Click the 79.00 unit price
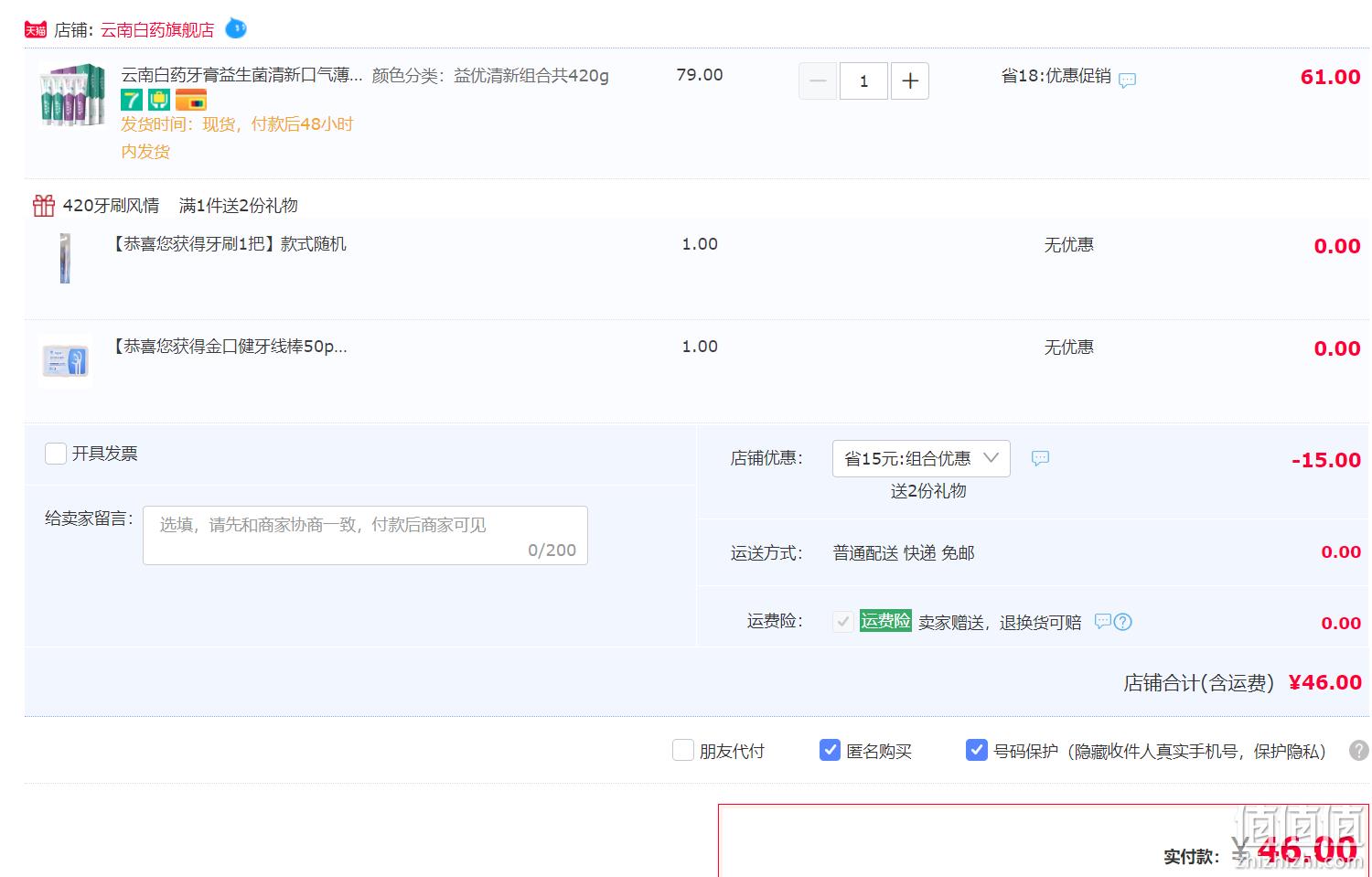The width and height of the screenshot is (1372, 877). [700, 75]
